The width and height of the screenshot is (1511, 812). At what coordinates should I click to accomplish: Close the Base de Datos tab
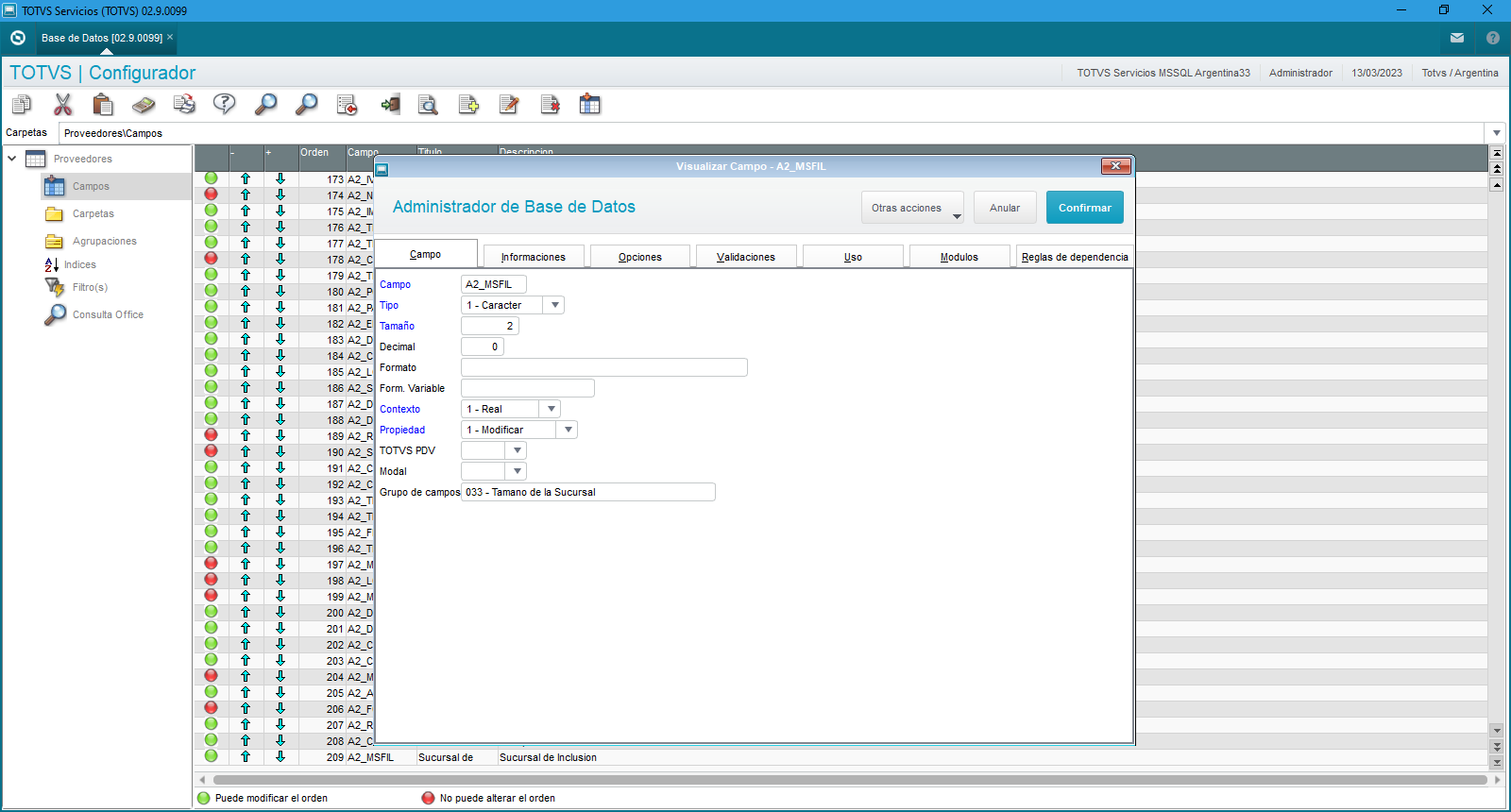click(x=170, y=38)
